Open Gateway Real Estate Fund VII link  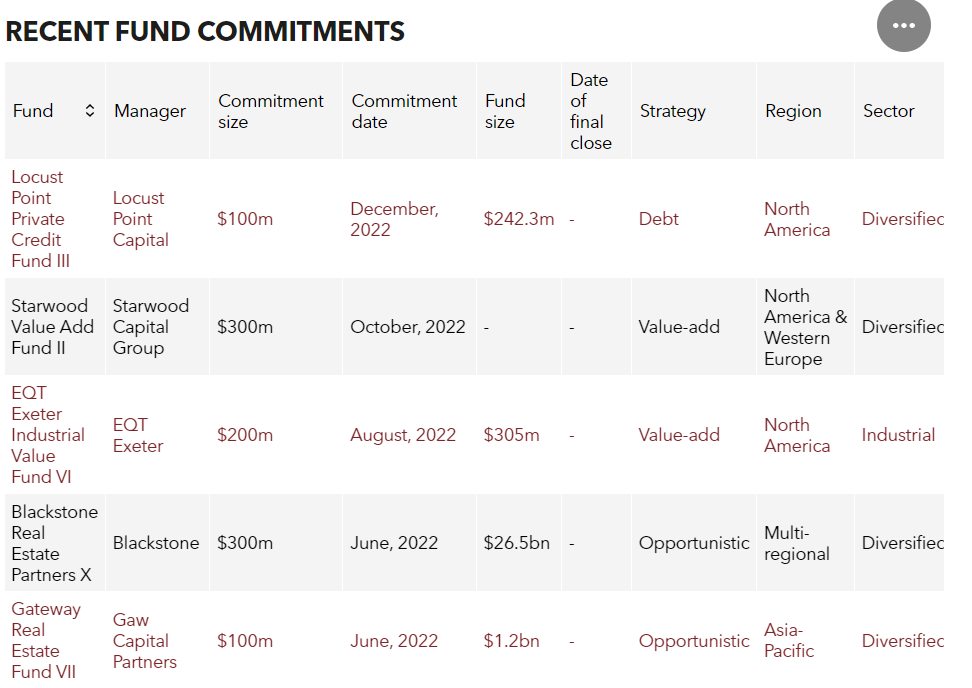tap(45, 640)
